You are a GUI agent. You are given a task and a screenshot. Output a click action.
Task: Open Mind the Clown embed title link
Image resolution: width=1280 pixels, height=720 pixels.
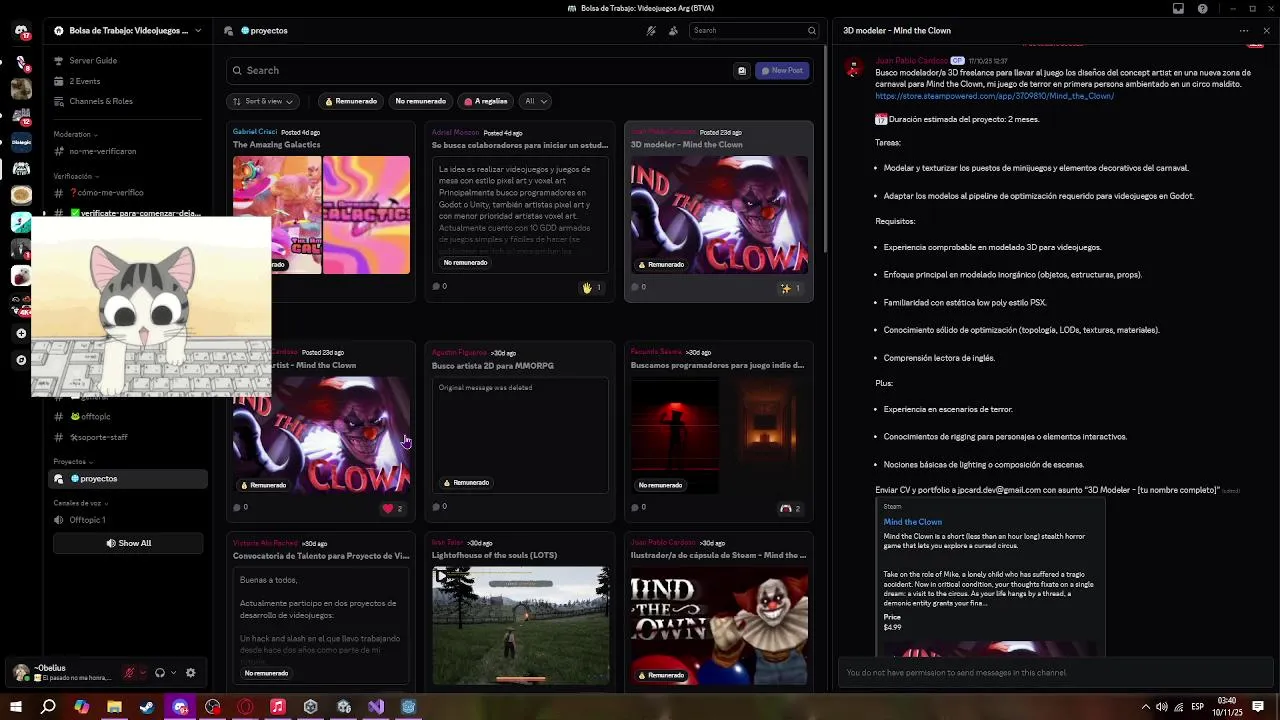[912, 522]
